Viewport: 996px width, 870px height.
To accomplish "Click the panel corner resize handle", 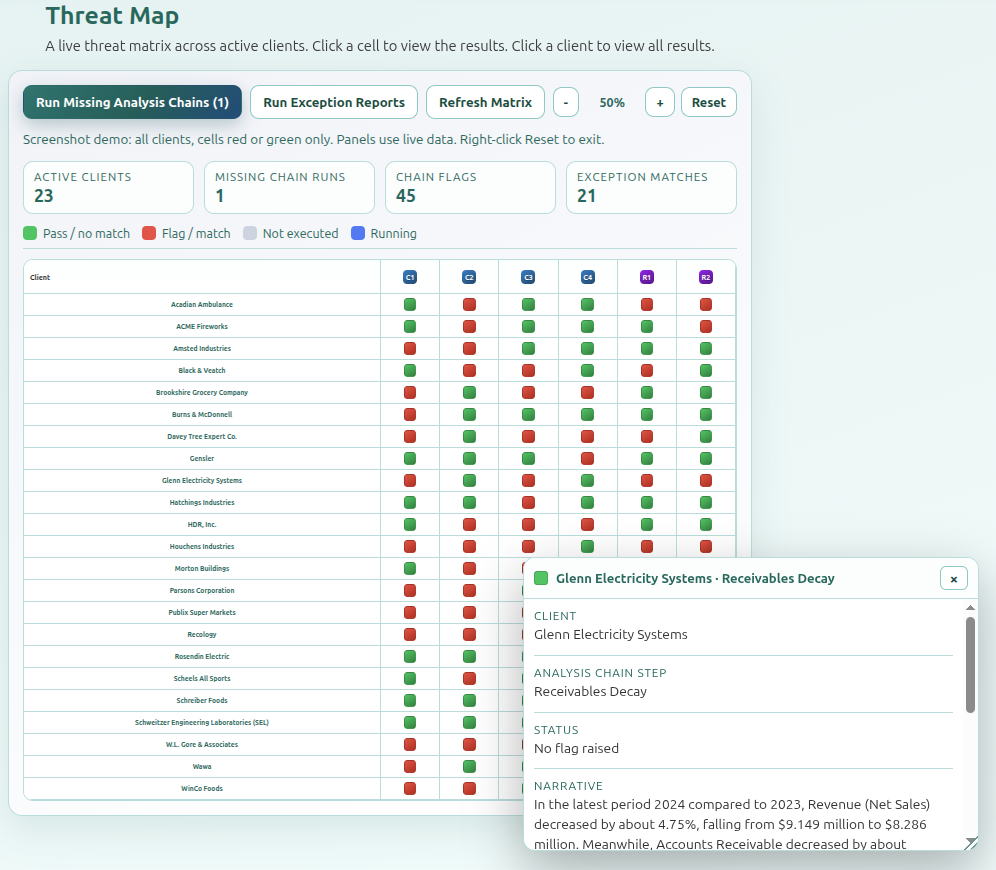I will pyautogui.click(x=971, y=843).
